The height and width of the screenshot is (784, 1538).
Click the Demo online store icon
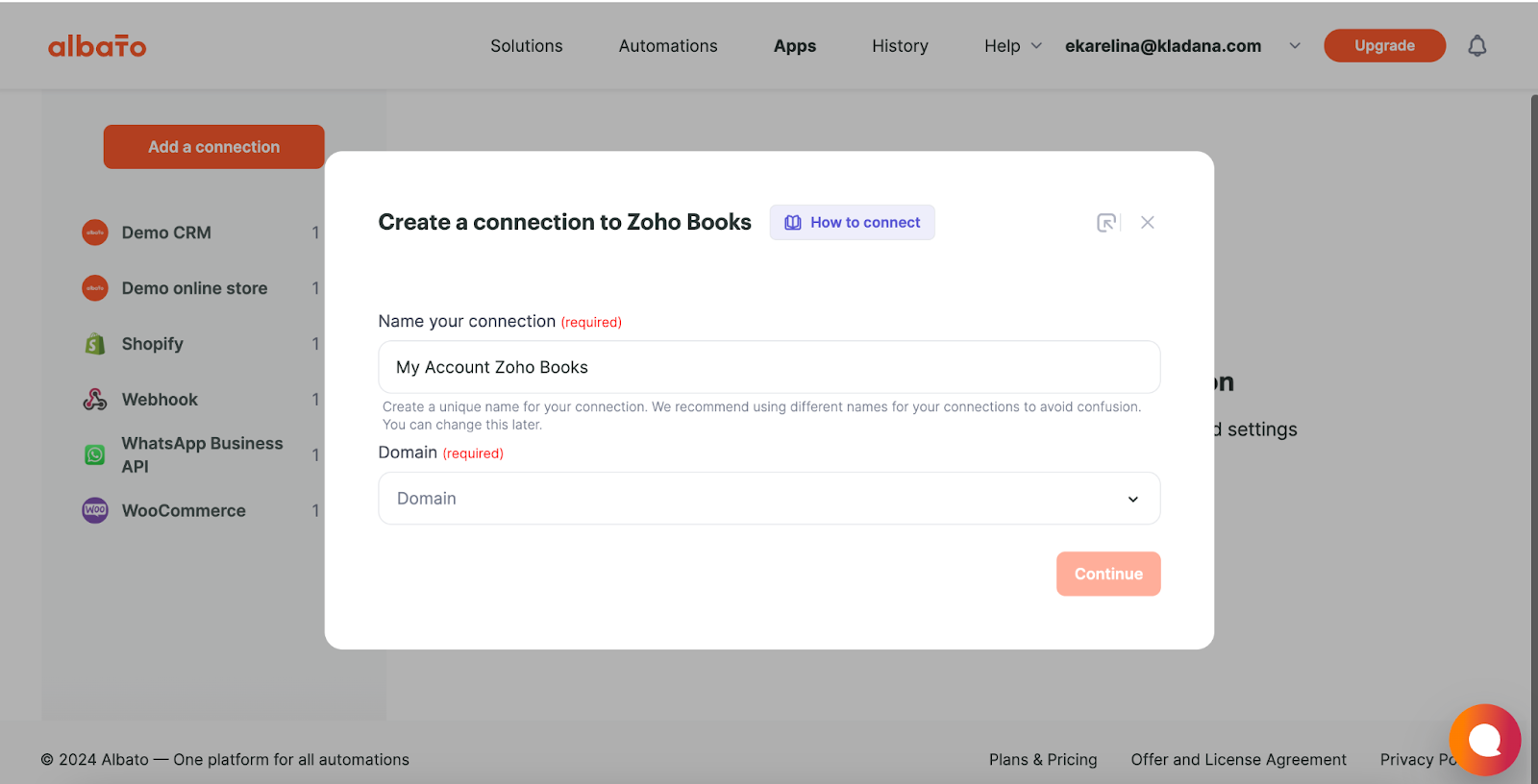point(95,288)
